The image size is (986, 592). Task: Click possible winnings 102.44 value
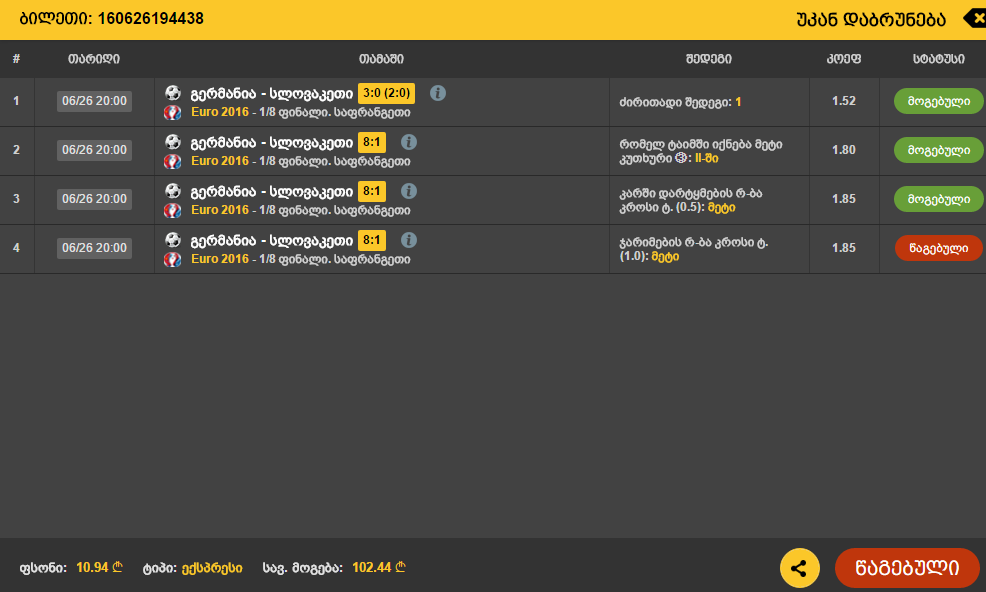pyautogui.click(x=379, y=568)
